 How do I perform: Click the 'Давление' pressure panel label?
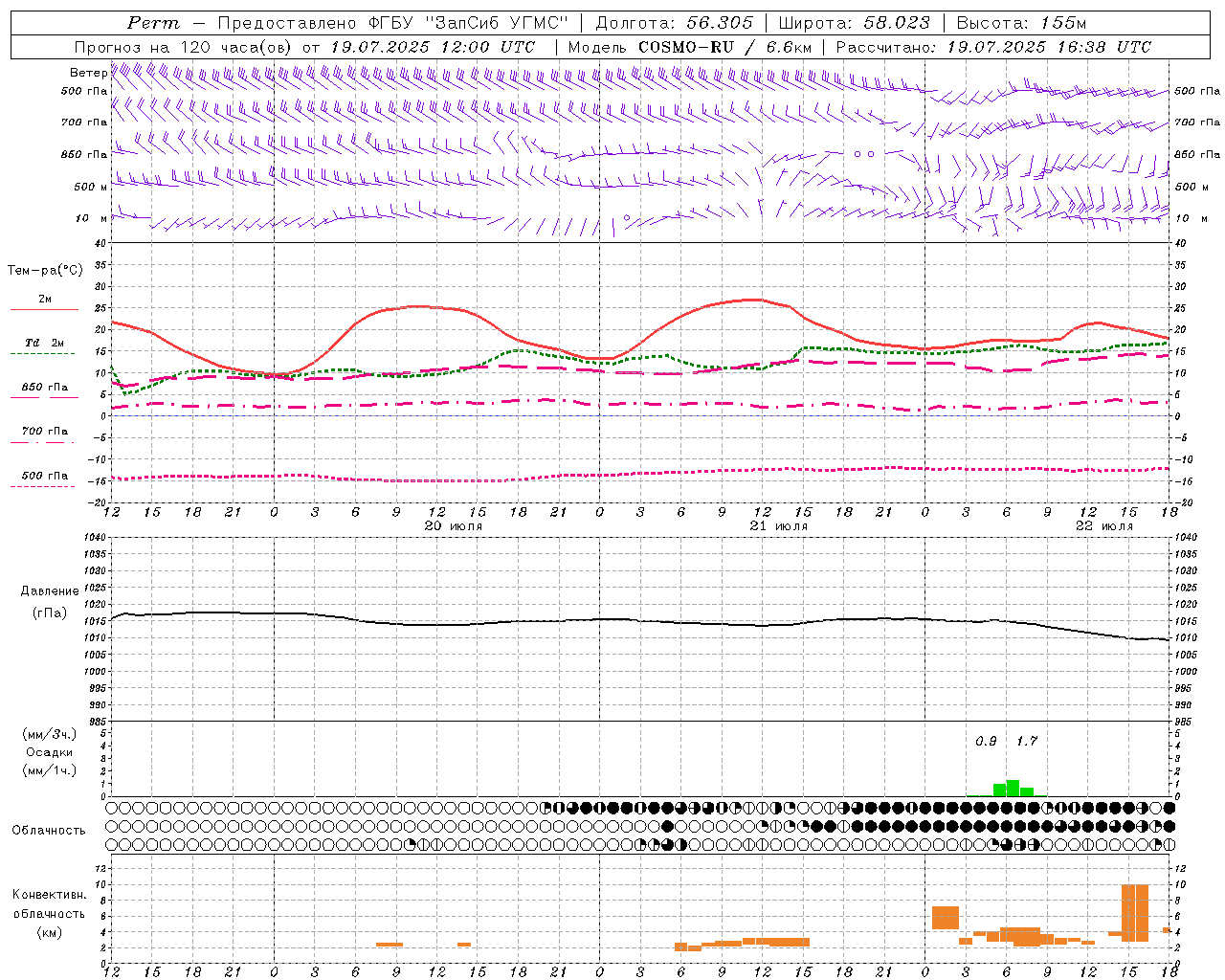coord(50,591)
